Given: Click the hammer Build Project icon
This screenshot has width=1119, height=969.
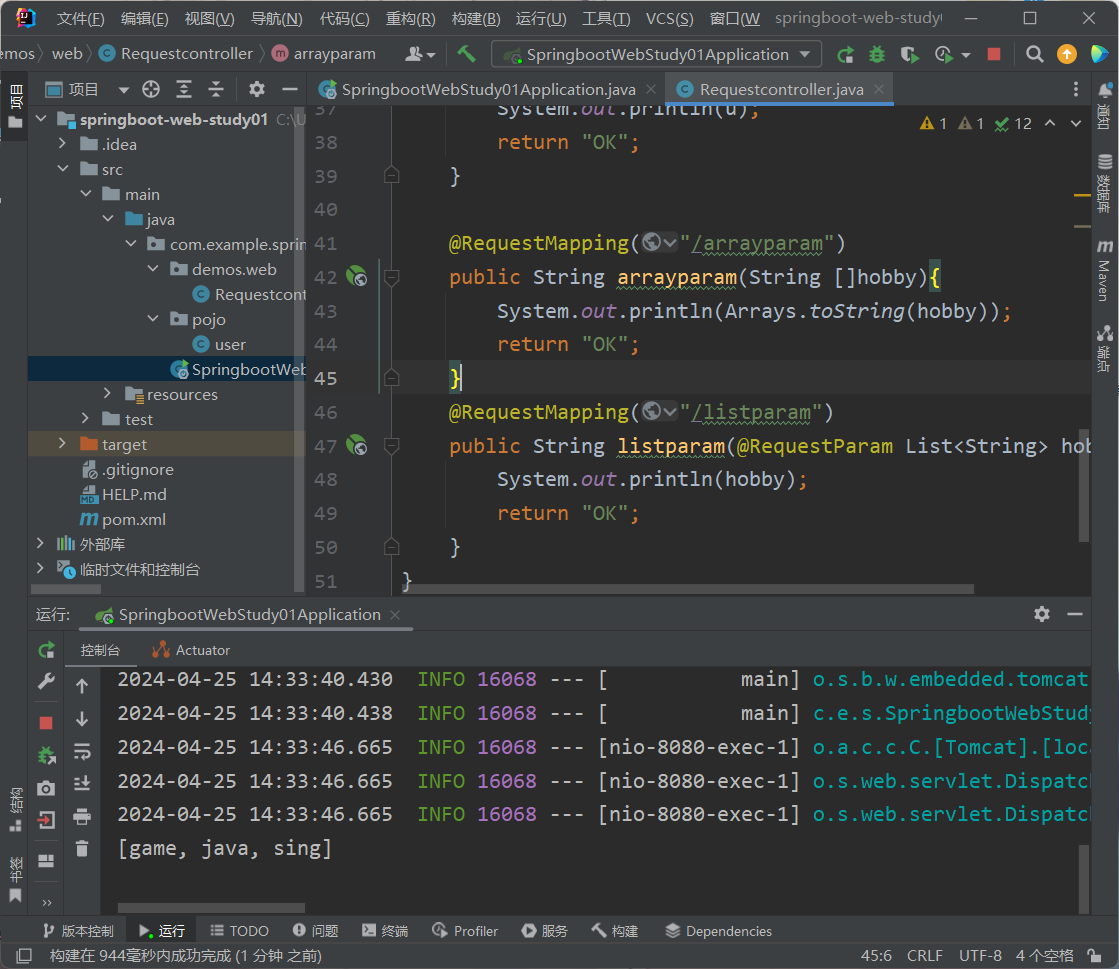Looking at the screenshot, I should 466,54.
